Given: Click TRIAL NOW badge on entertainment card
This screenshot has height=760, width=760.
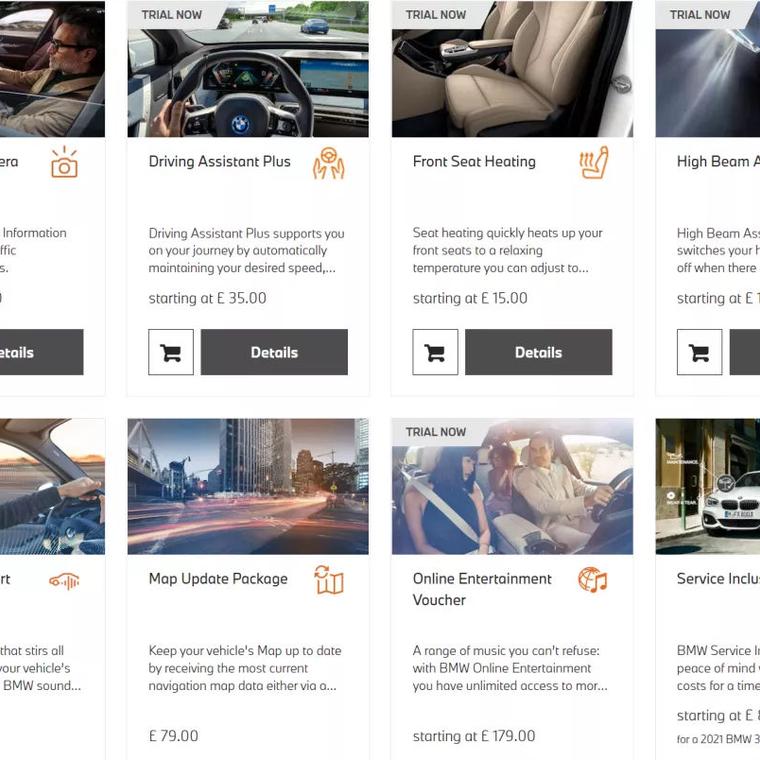Looking at the screenshot, I should 436,432.
